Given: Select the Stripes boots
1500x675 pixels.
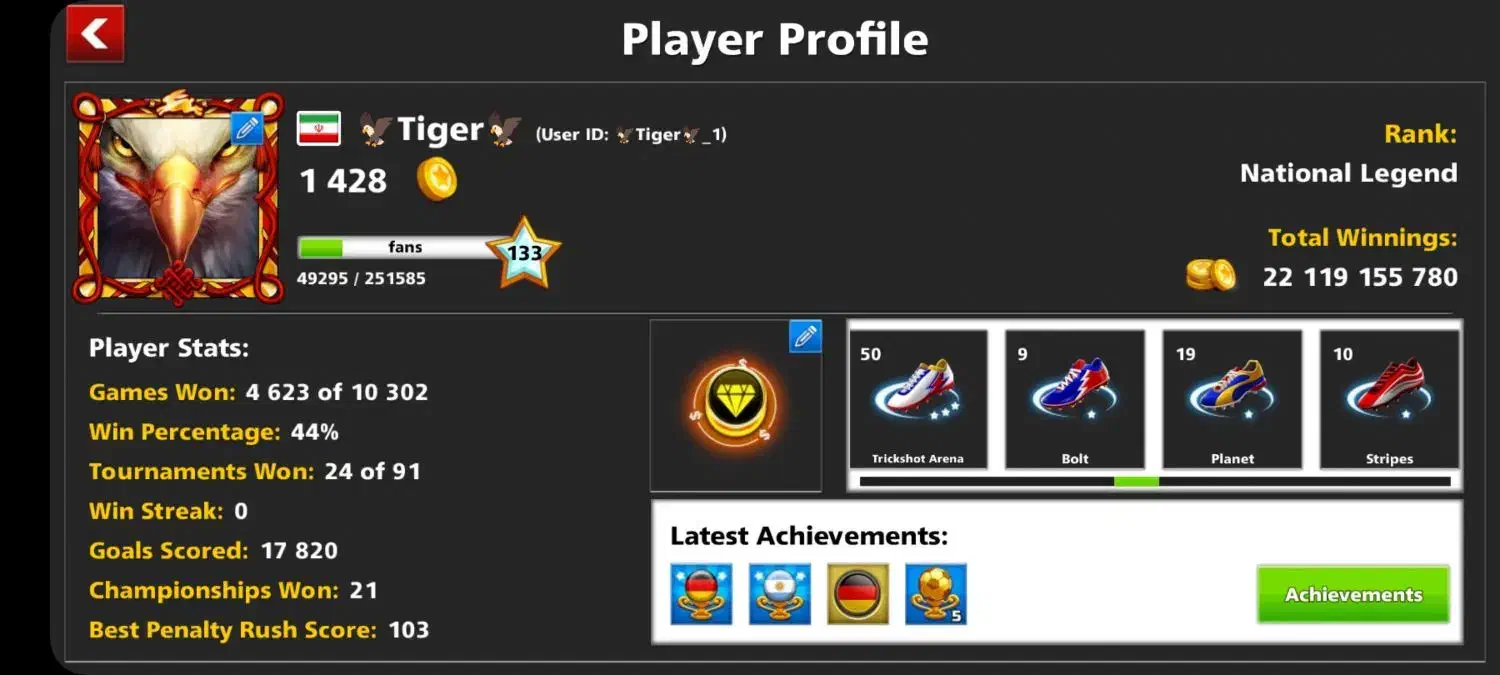Looking at the screenshot, I should pyautogui.click(x=1389, y=399).
